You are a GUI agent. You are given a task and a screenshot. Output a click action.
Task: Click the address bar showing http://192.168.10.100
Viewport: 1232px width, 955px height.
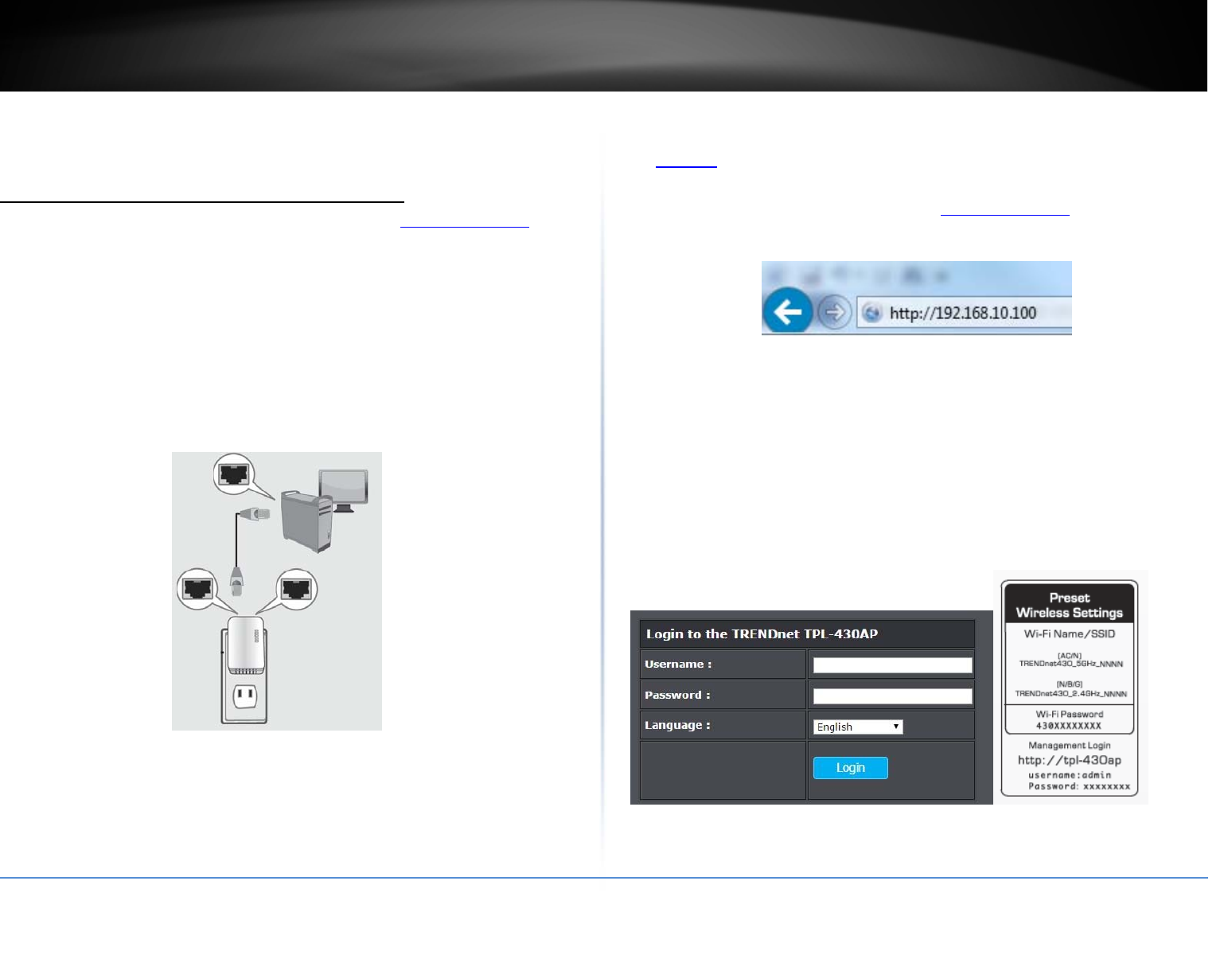(x=965, y=313)
